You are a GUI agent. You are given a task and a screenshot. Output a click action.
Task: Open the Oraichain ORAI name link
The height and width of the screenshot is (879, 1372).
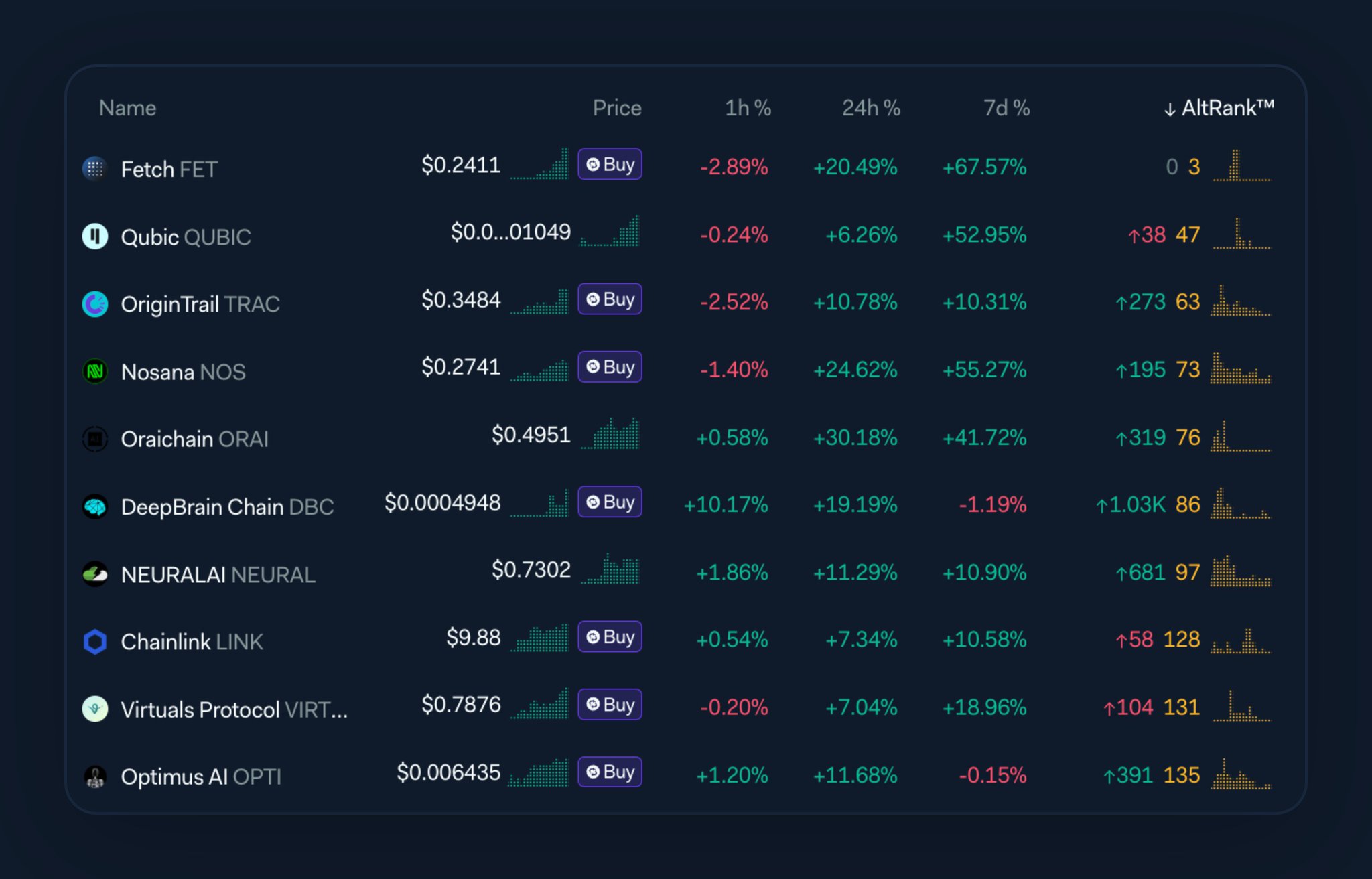(194, 439)
